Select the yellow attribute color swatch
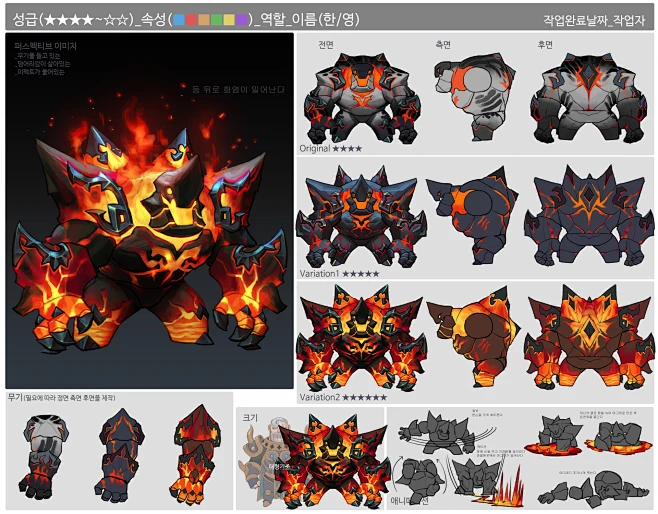Screen dimensions: 658x514 tap(230, 19)
